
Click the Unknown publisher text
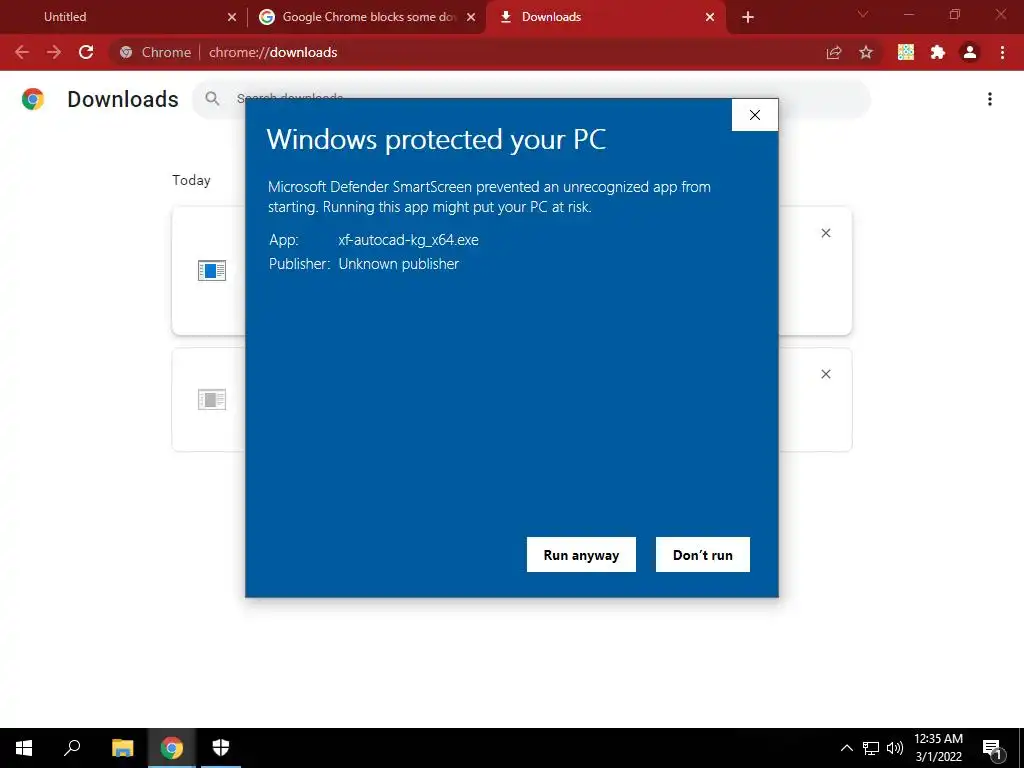coord(398,264)
